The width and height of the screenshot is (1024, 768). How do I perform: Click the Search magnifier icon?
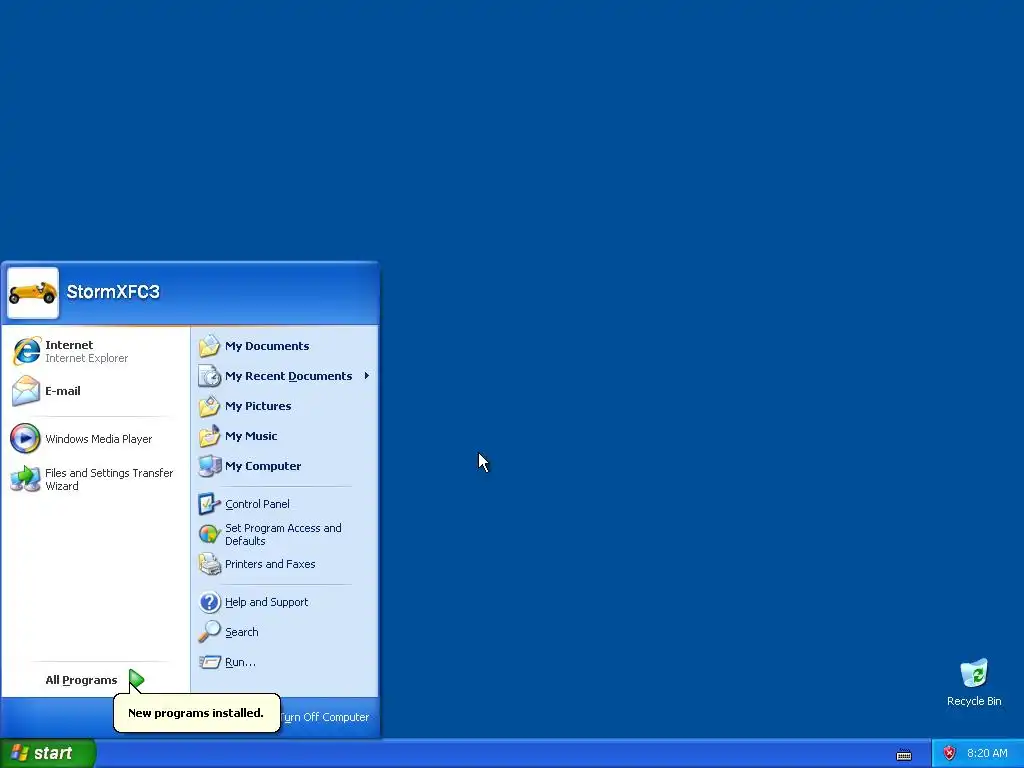tap(210, 632)
